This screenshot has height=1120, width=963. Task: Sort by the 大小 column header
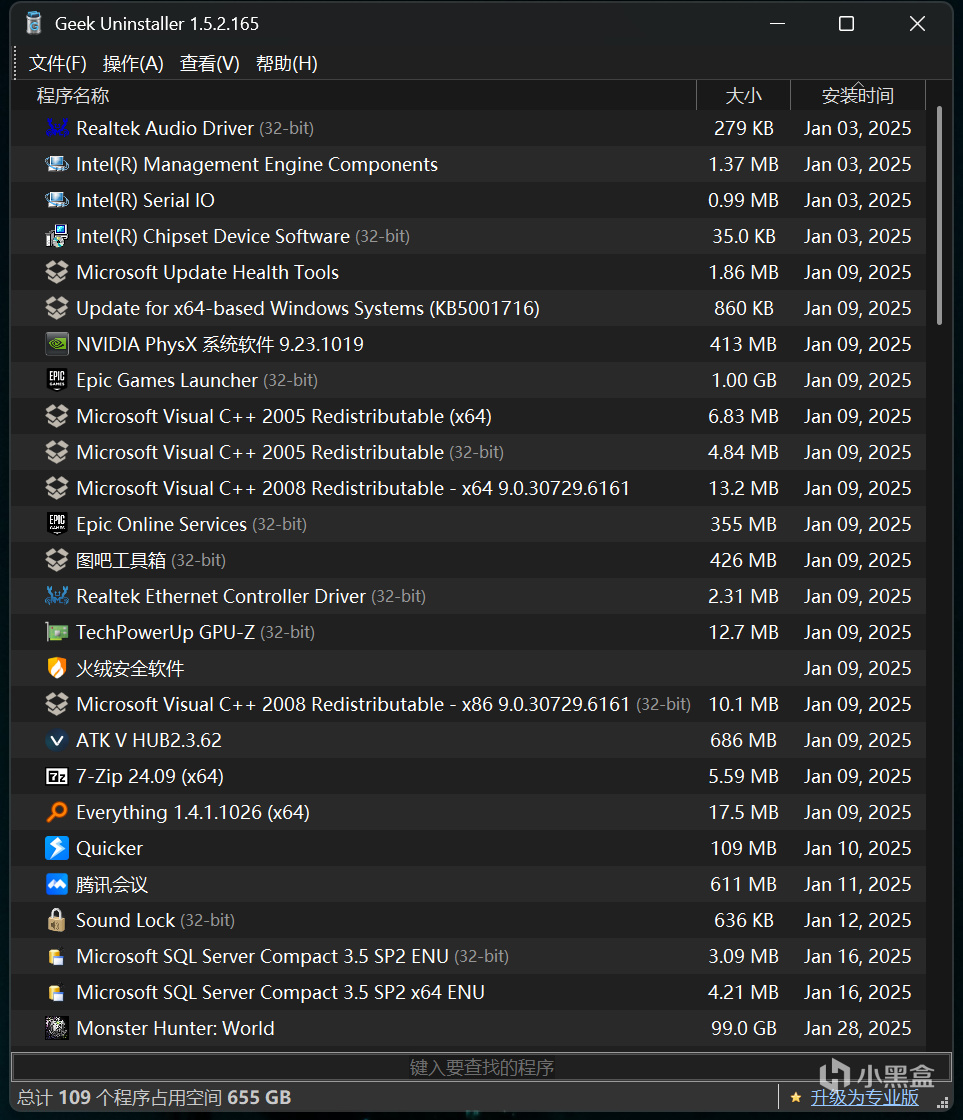click(x=744, y=95)
